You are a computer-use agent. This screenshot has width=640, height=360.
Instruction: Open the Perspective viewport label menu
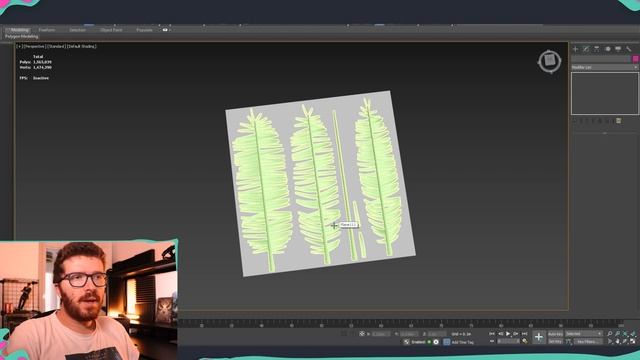(x=34, y=47)
